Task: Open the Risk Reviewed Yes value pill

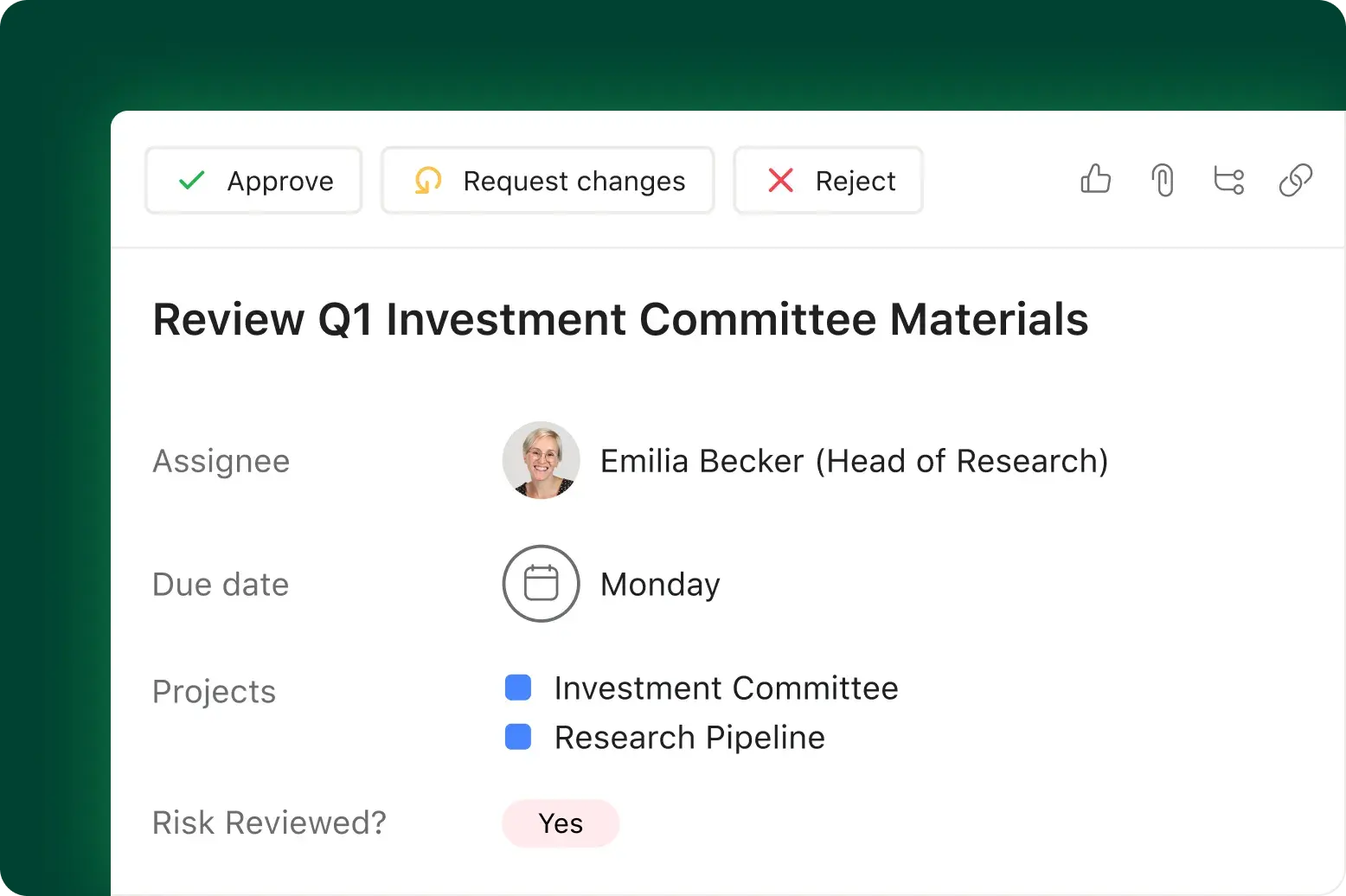Action: [x=561, y=823]
